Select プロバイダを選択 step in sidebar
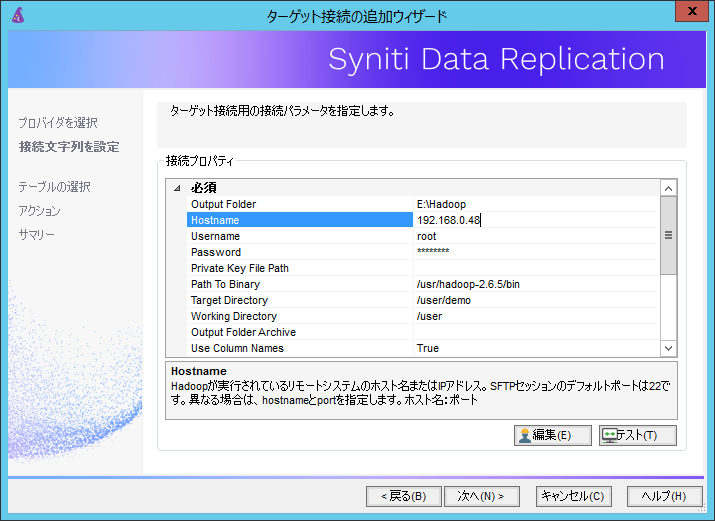 [58, 123]
